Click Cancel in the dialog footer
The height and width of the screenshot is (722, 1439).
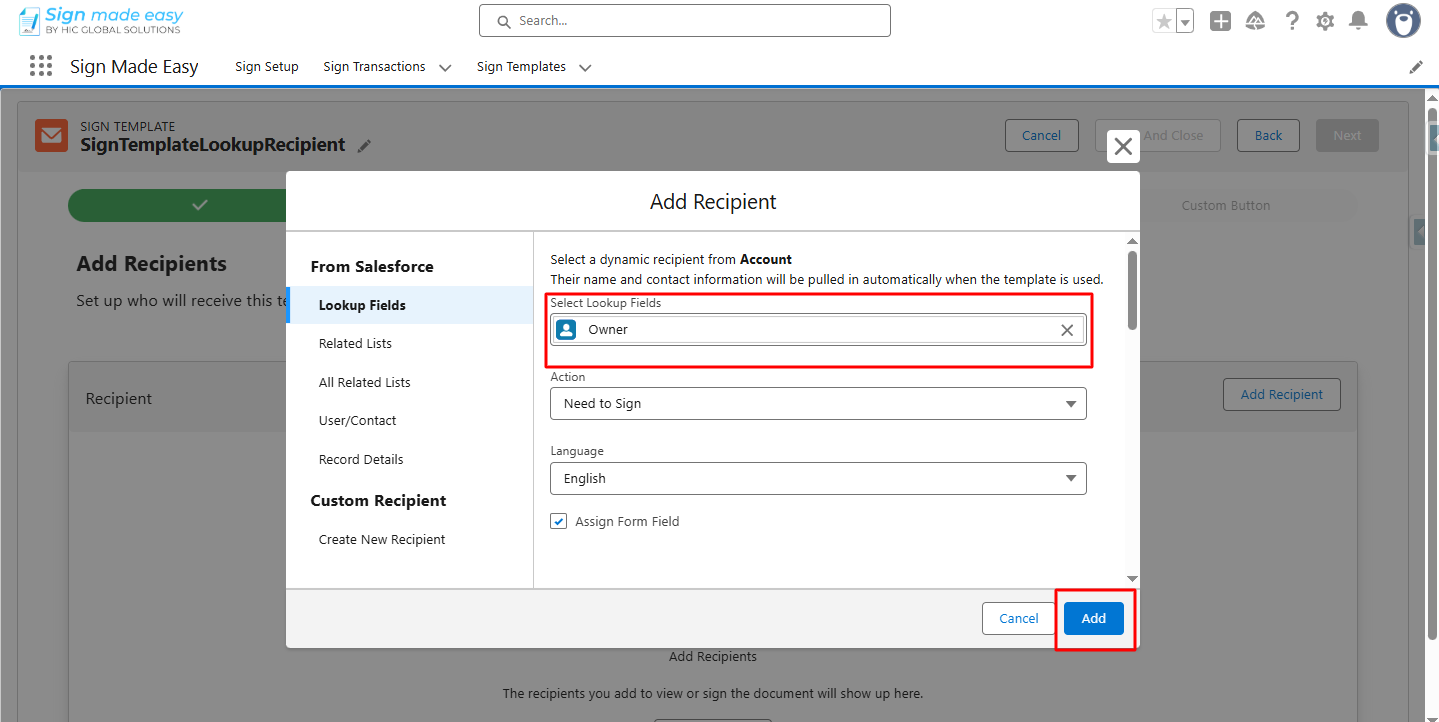1018,619
